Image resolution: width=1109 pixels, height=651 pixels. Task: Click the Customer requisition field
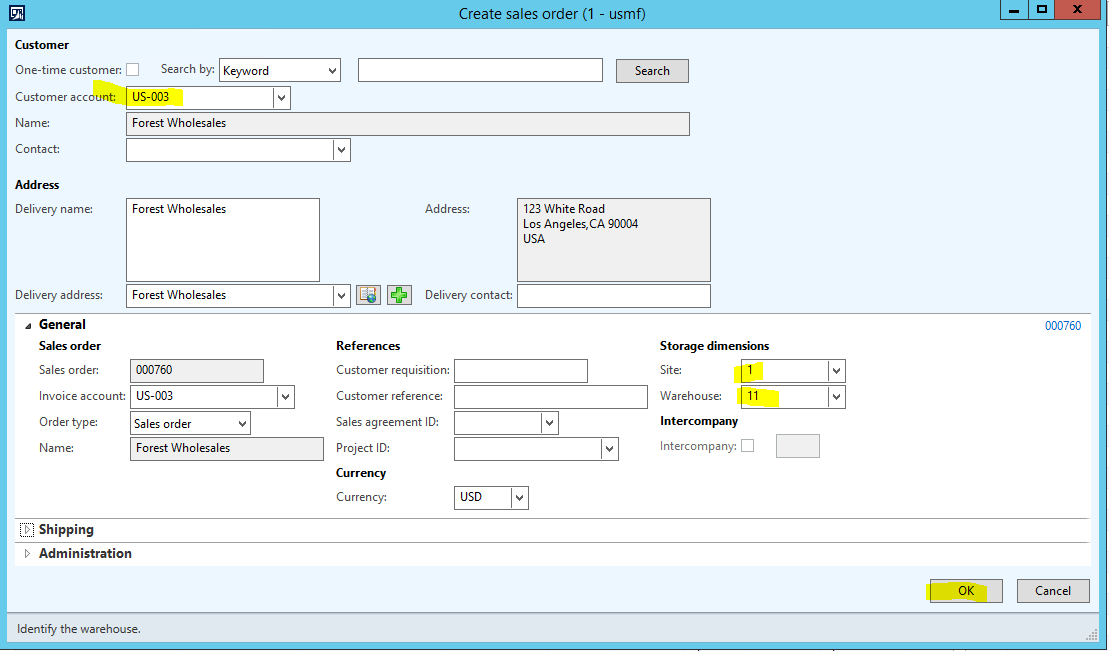point(520,371)
